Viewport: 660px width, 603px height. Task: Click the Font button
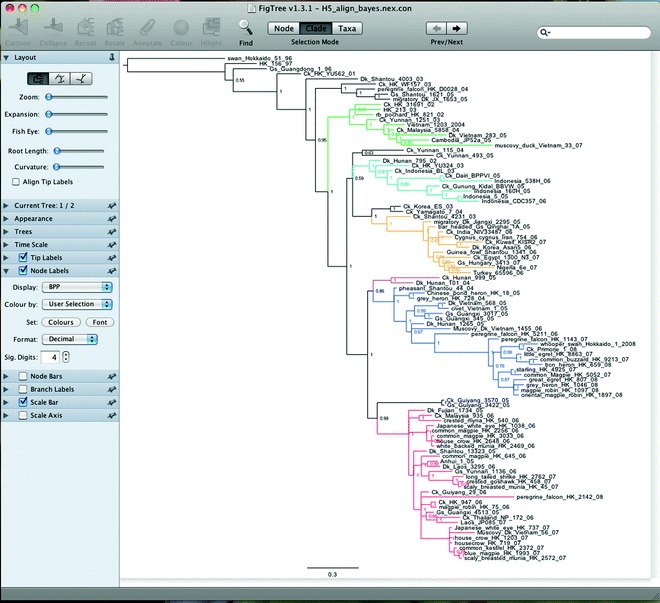point(98,321)
